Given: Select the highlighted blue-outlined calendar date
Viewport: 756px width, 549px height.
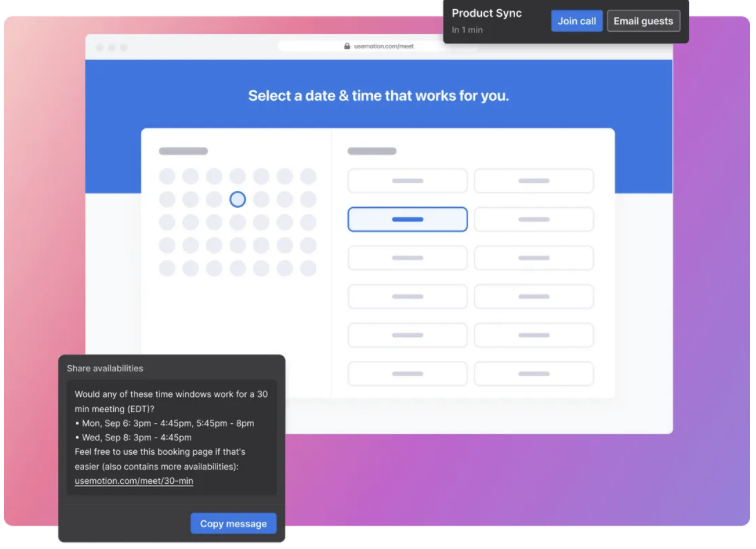Looking at the screenshot, I should tap(237, 199).
